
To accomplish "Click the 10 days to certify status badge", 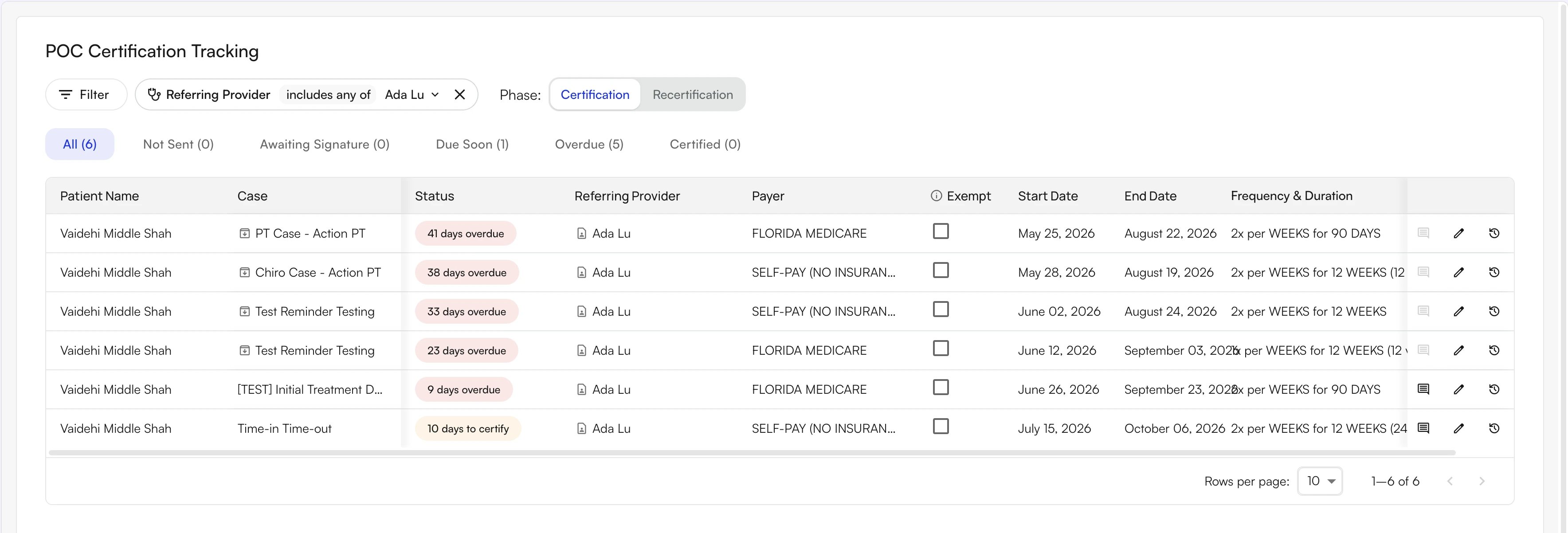I will [x=468, y=428].
